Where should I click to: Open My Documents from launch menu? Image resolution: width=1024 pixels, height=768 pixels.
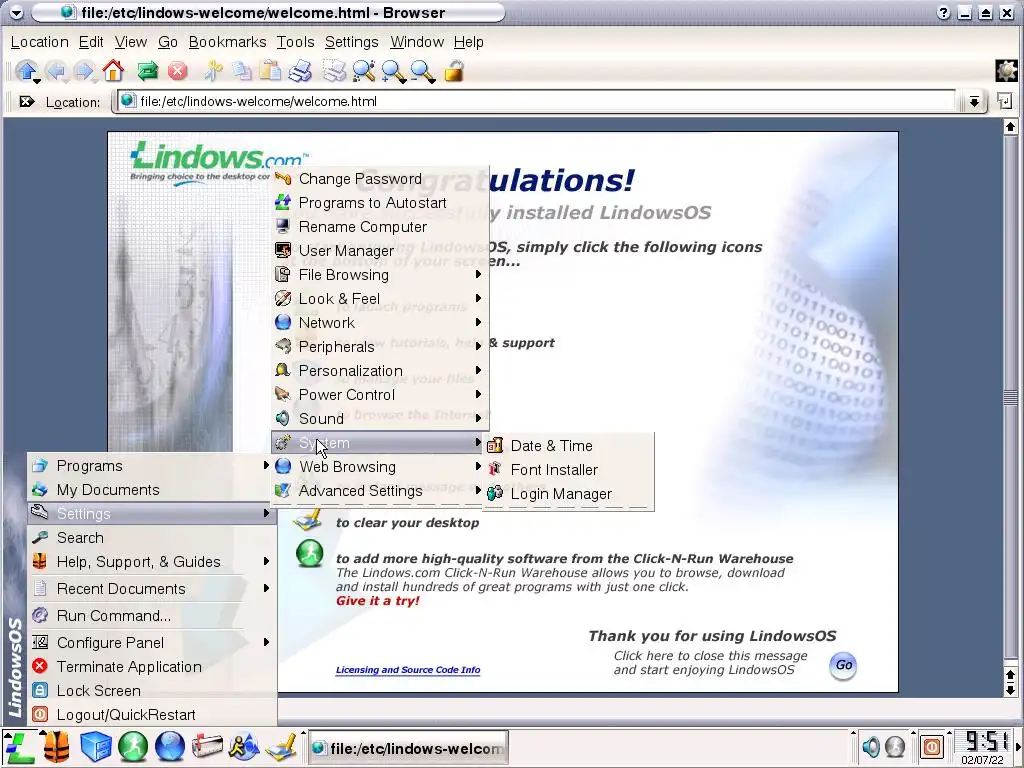click(x=152, y=490)
